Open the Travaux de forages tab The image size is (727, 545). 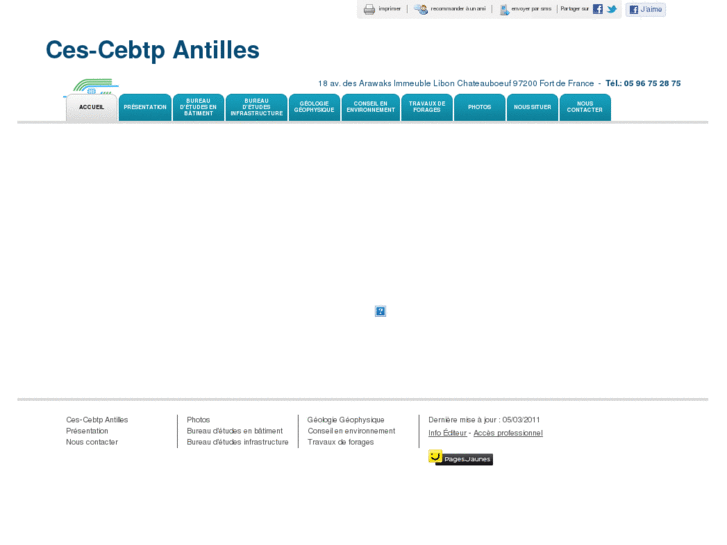tap(427, 108)
